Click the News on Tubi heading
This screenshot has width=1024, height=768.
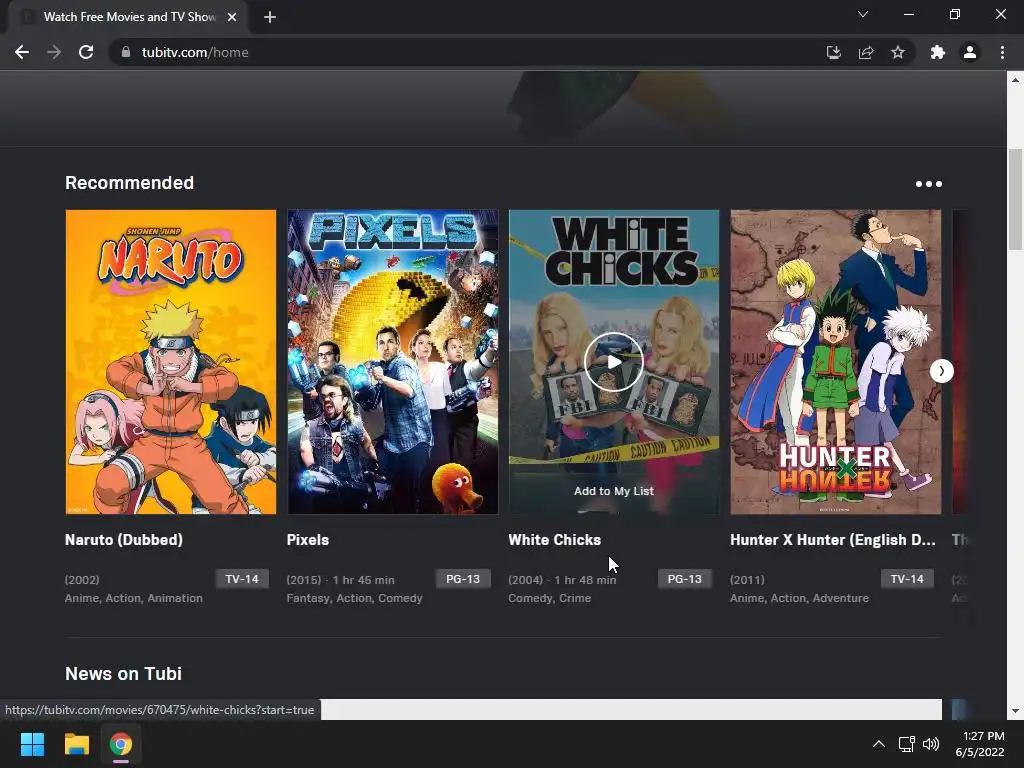coord(123,674)
